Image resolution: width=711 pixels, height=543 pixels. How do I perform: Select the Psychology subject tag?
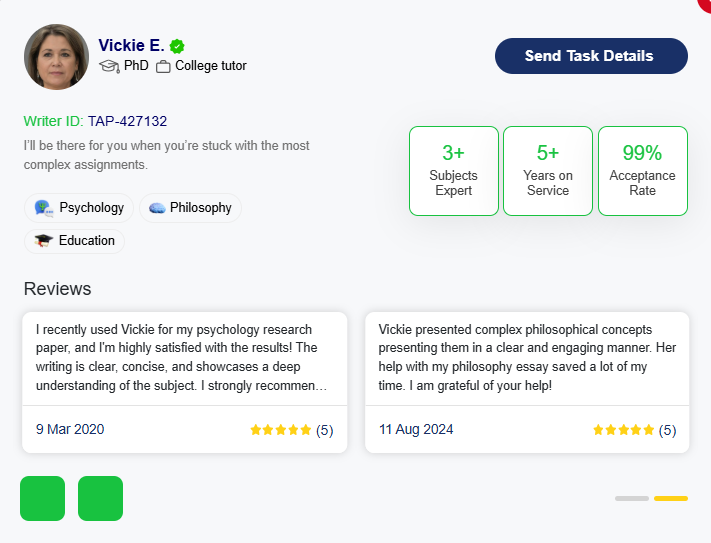[x=79, y=208]
